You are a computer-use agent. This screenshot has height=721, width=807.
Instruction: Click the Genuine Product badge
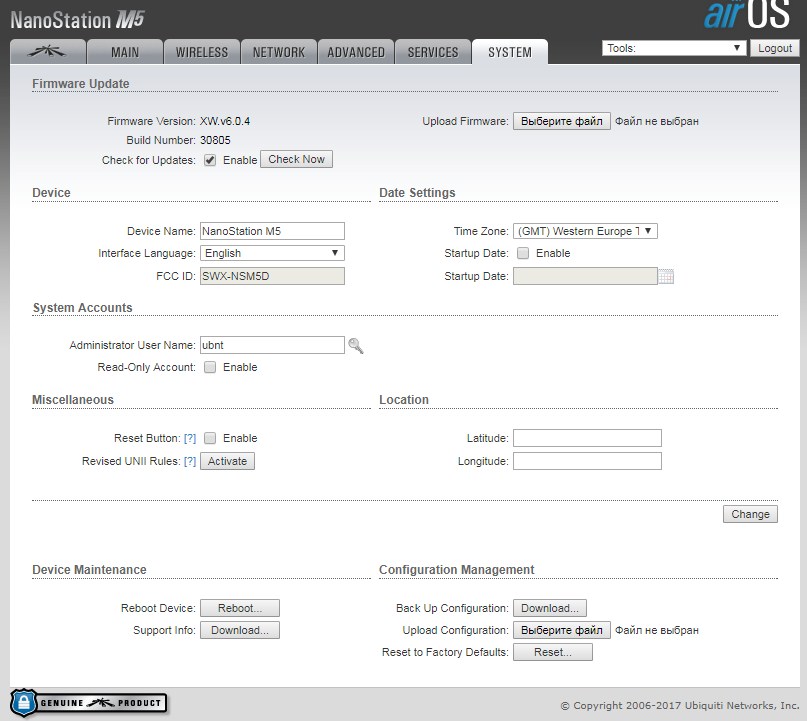pos(89,702)
